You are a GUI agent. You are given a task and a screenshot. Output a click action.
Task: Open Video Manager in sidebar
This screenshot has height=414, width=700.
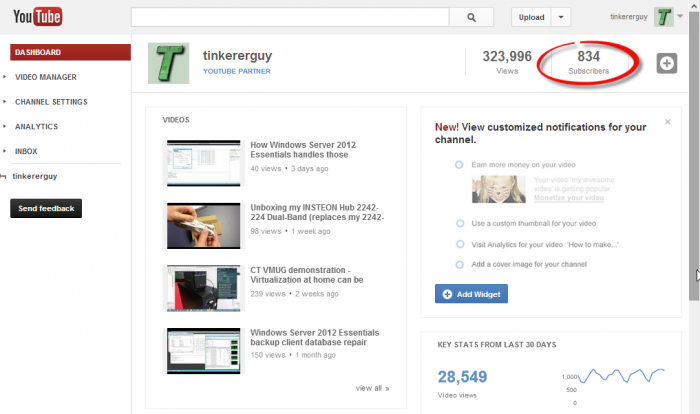coord(46,77)
